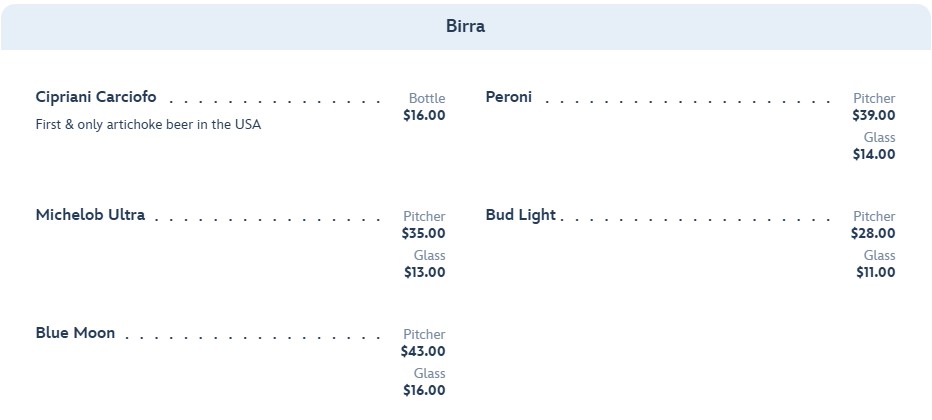Screen dimensions: 932x420
Task: Click the Glass label under Bud Light
Action: [880, 255]
